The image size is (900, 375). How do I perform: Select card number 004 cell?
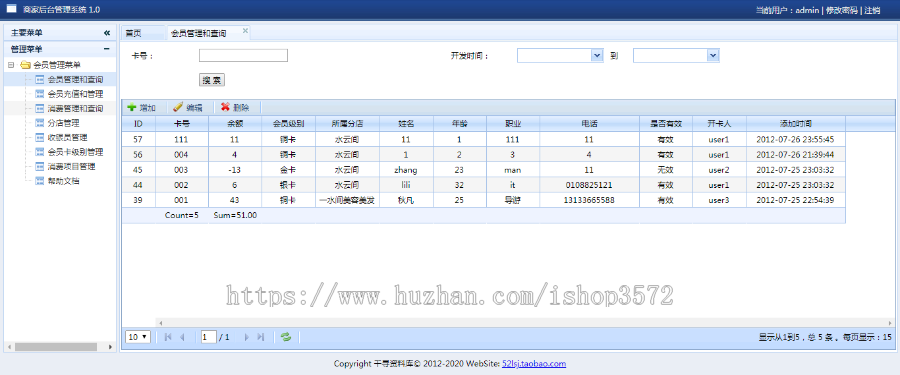[182, 155]
